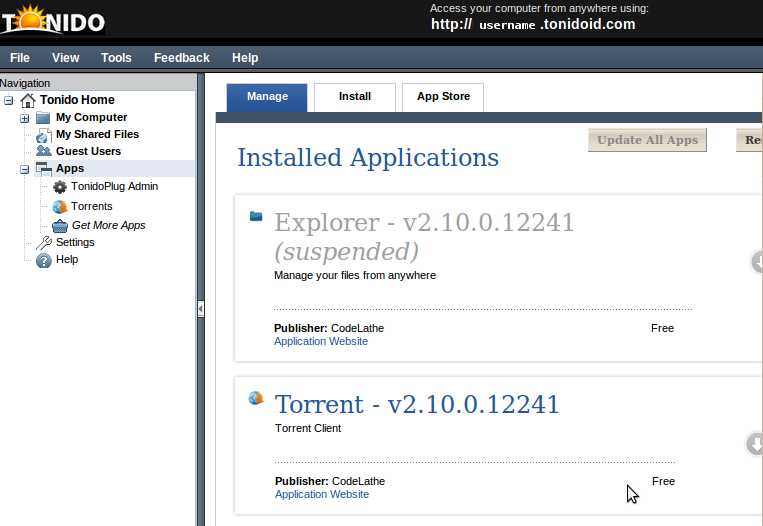The image size is (763, 526).
Task: Collapse the Tonido Home tree node
Action: click(9, 100)
